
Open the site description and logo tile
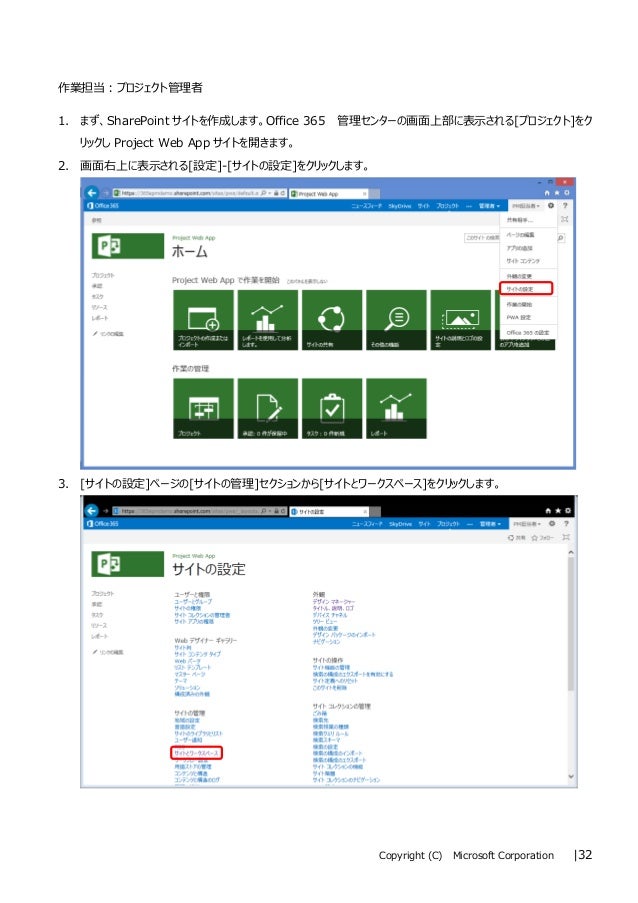coord(461,320)
